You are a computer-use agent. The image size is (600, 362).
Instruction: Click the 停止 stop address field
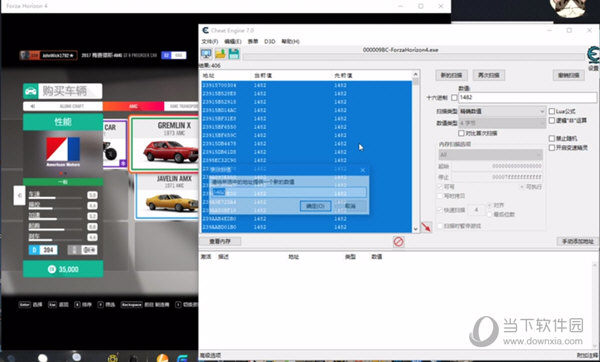497,177
